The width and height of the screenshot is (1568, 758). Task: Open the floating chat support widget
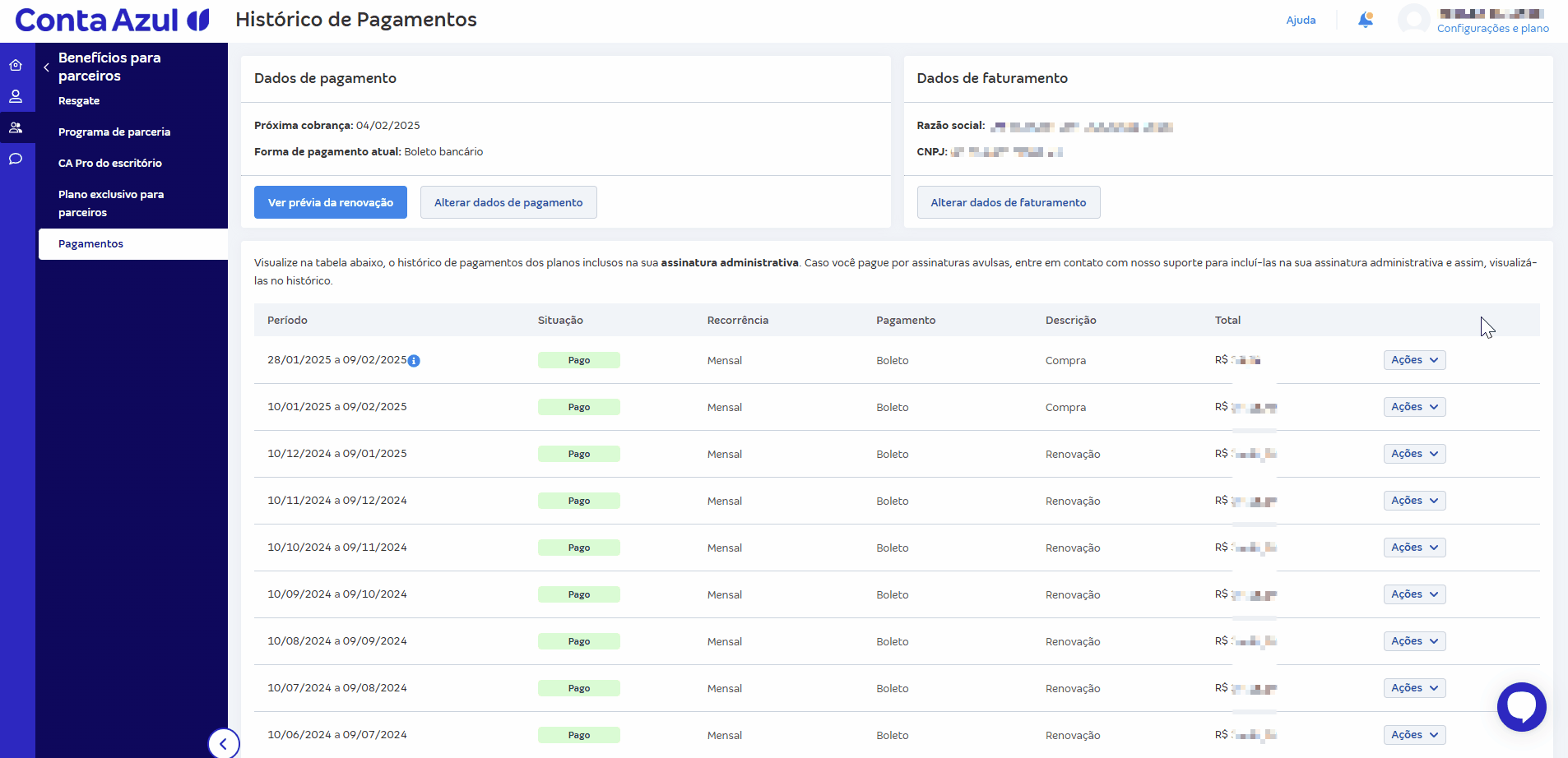[1521, 706]
